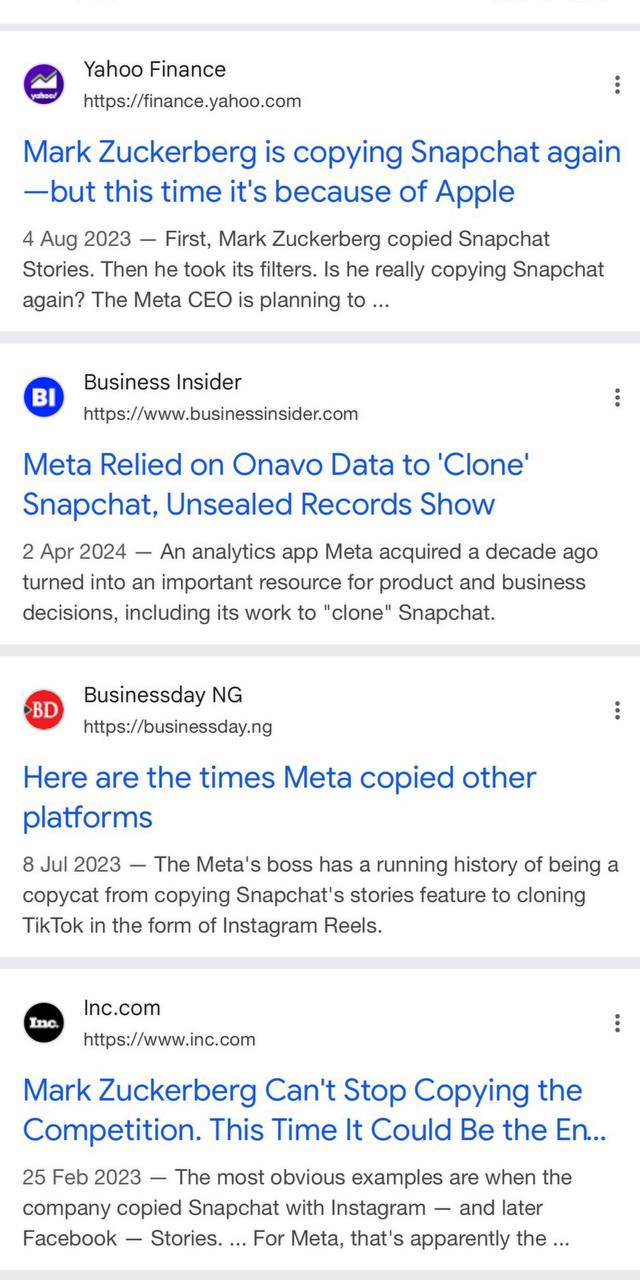Click the Inc.com black circular logo
Screen dimensions: 640x1280
click(x=44, y=1023)
